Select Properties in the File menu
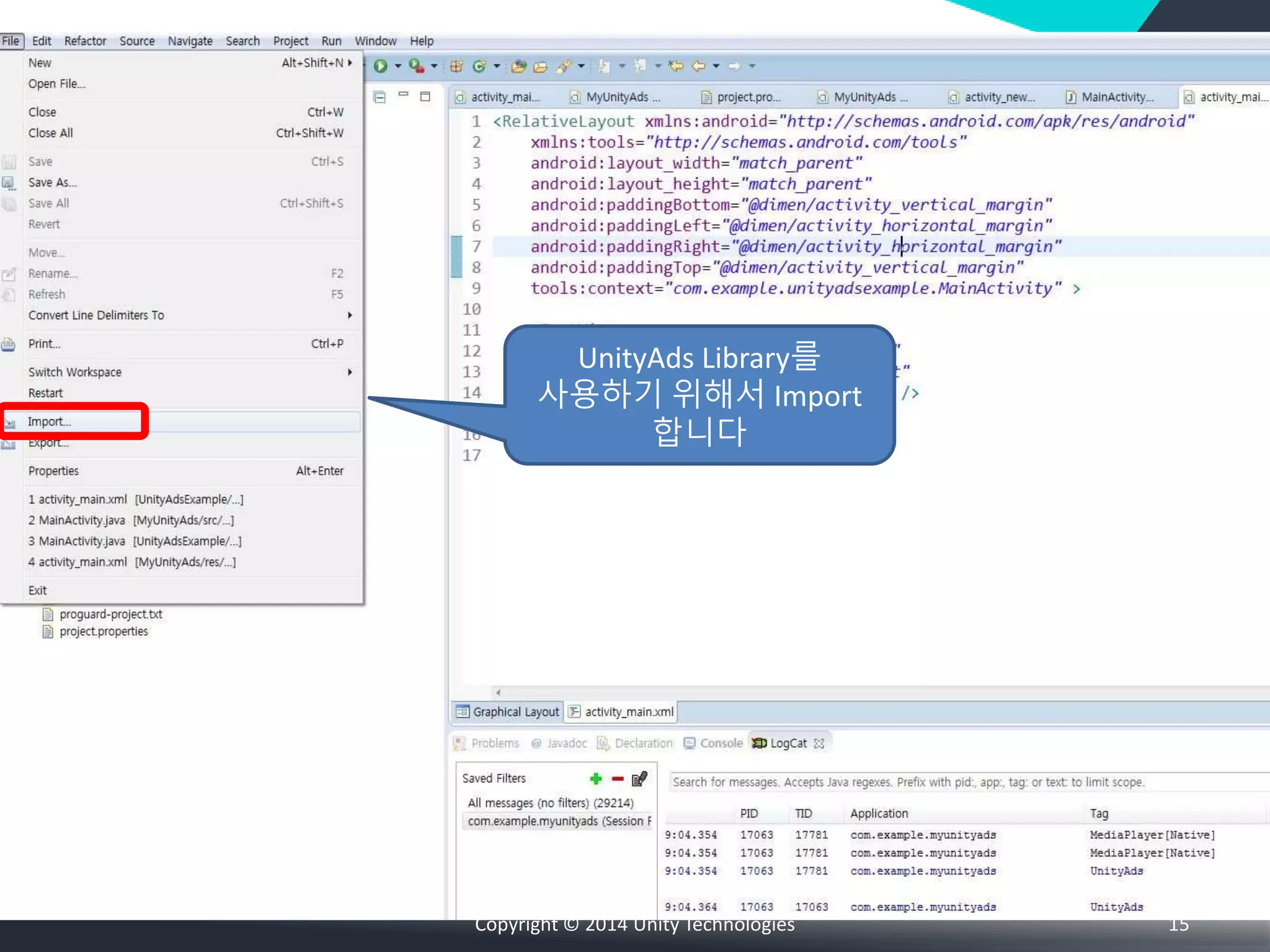1270x952 pixels. point(181,471)
